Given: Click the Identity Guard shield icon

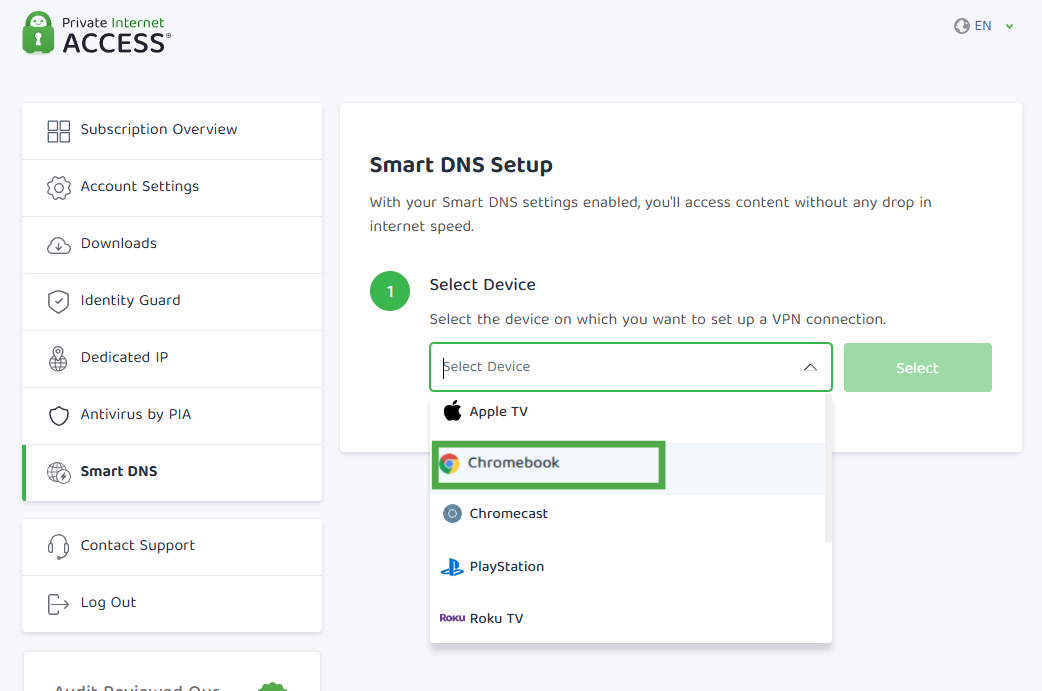Looking at the screenshot, I should [x=58, y=302].
